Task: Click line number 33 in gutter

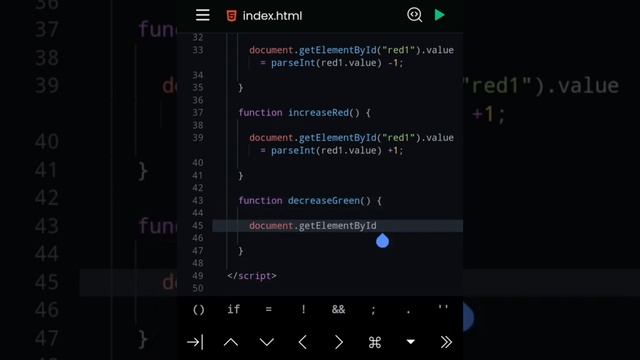Action: tap(198, 50)
